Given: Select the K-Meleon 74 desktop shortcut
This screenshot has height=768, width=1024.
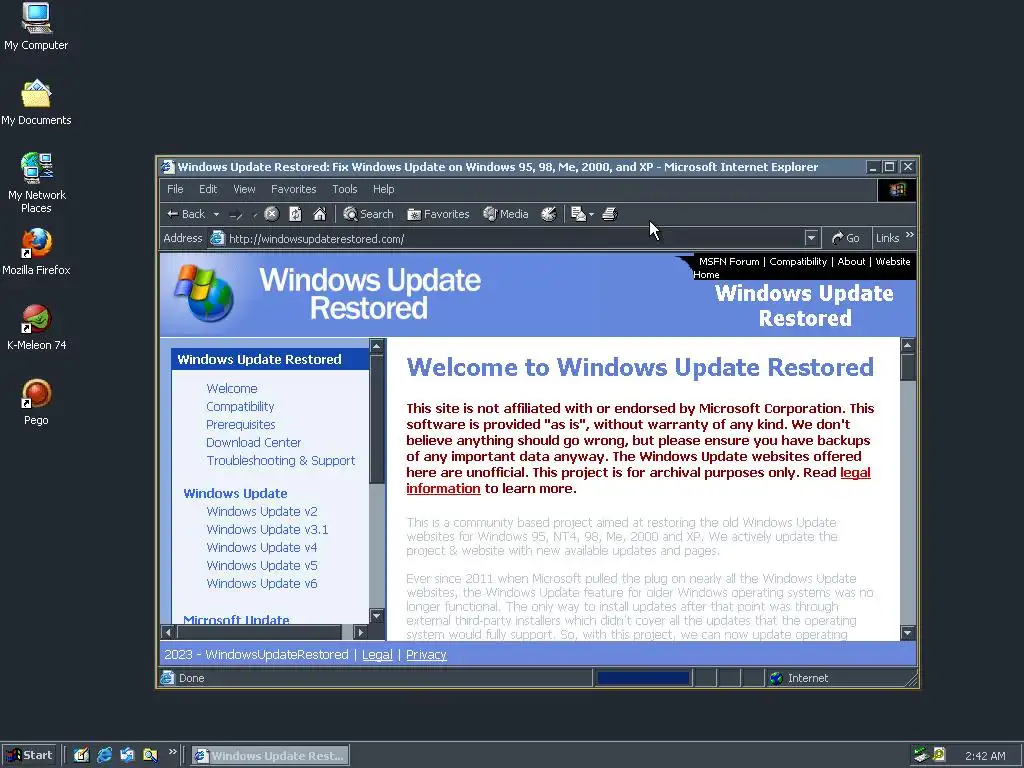Looking at the screenshot, I should 36,328.
